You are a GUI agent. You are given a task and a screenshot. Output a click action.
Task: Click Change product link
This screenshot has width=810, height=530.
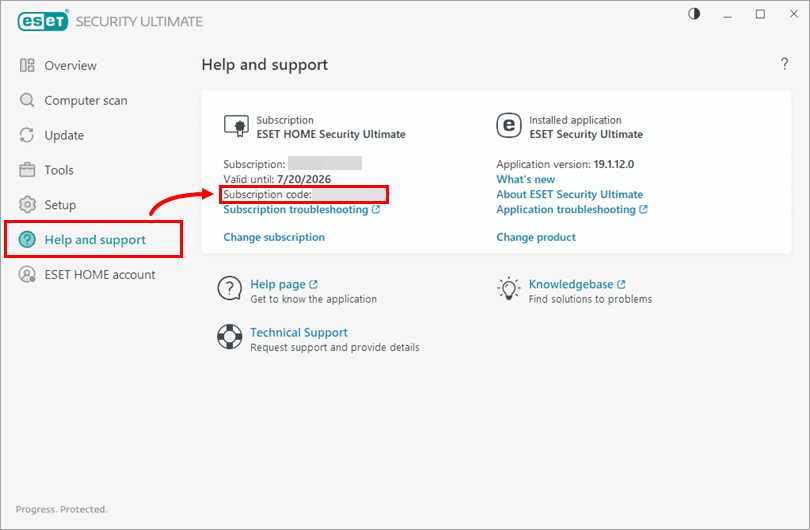point(536,237)
